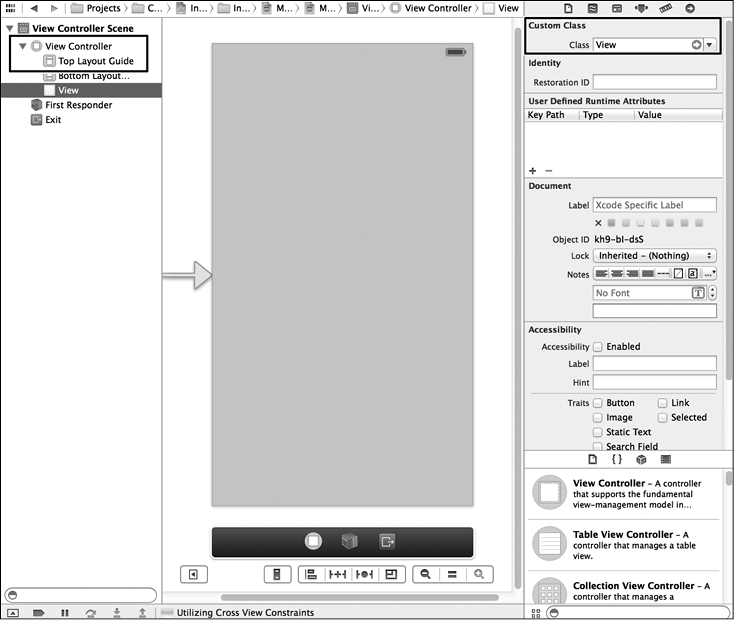Toggle the document outline button below canvas
This screenshot has width=734, height=620.
[x=193, y=574]
